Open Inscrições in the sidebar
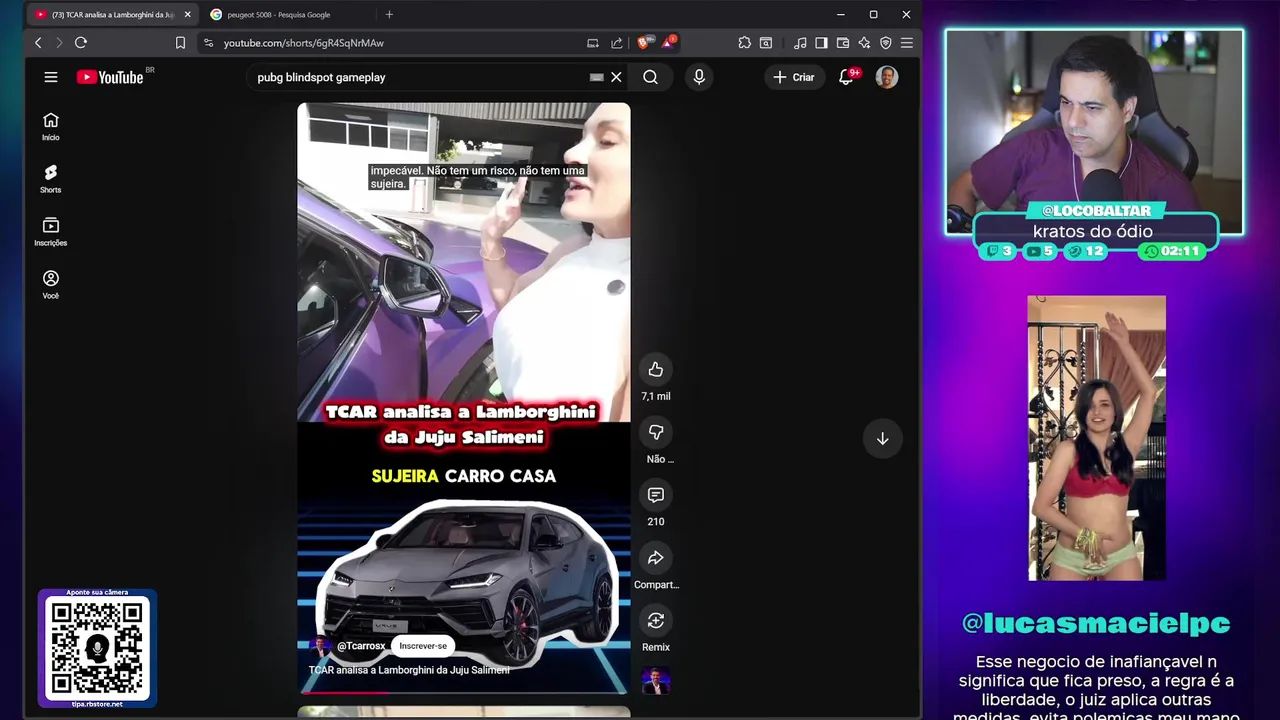This screenshot has height=720, width=1280. (x=51, y=232)
